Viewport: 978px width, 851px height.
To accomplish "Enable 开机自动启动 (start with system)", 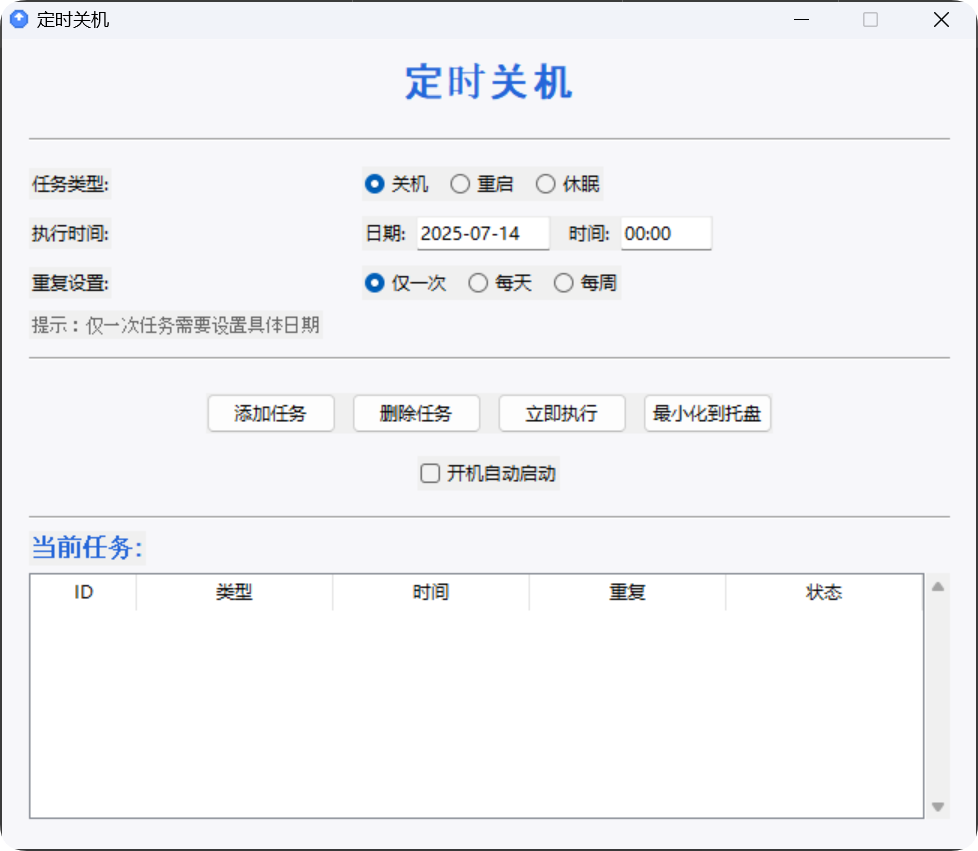I will pyautogui.click(x=430, y=473).
